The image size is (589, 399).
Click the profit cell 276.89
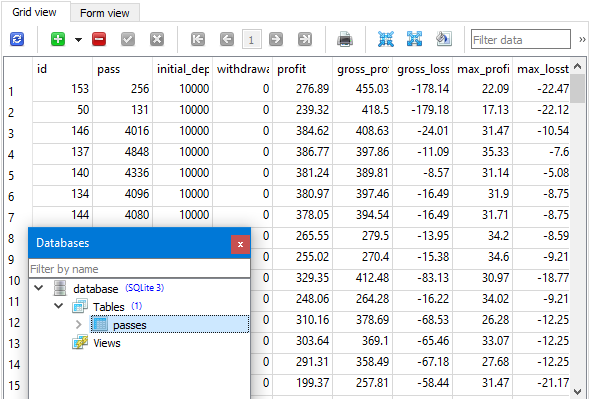[x=303, y=89]
